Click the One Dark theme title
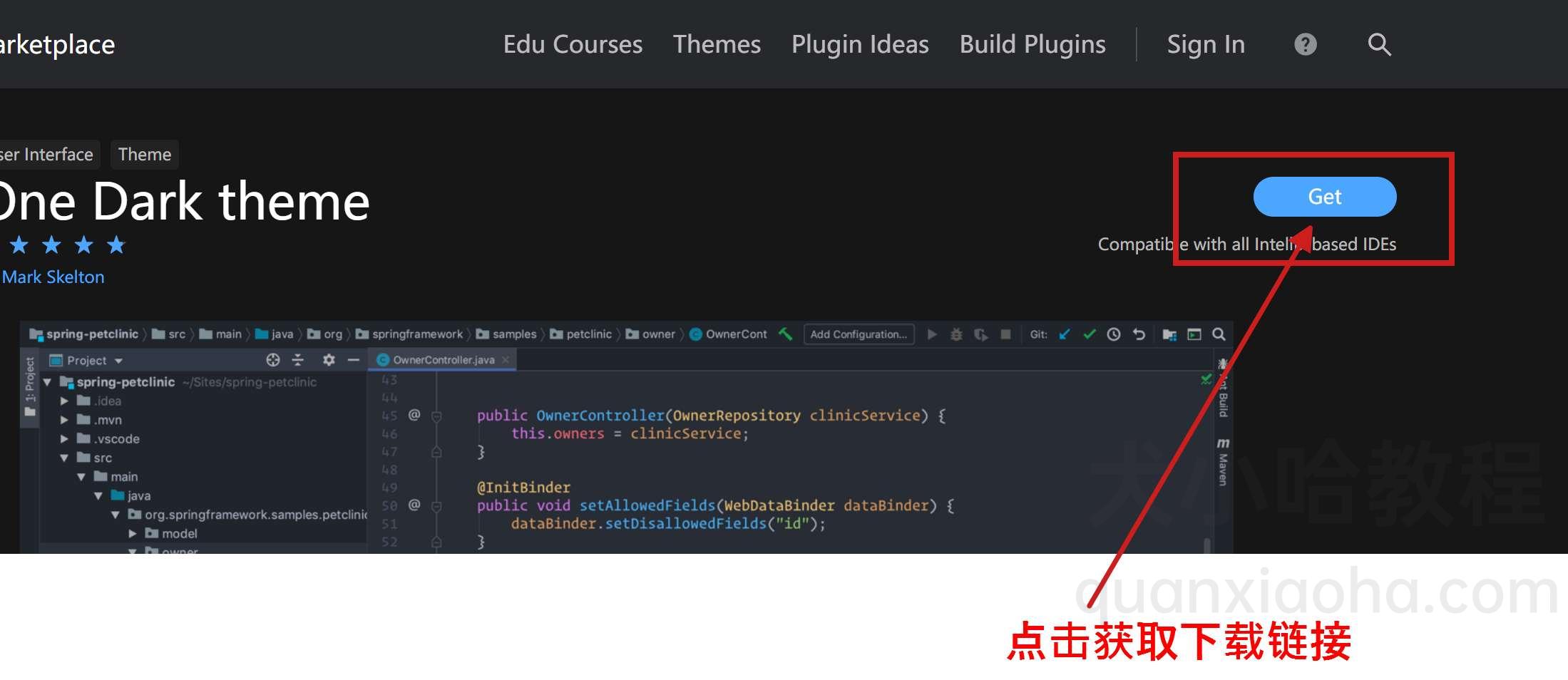Screen dimensions: 1568x680 (x=184, y=202)
